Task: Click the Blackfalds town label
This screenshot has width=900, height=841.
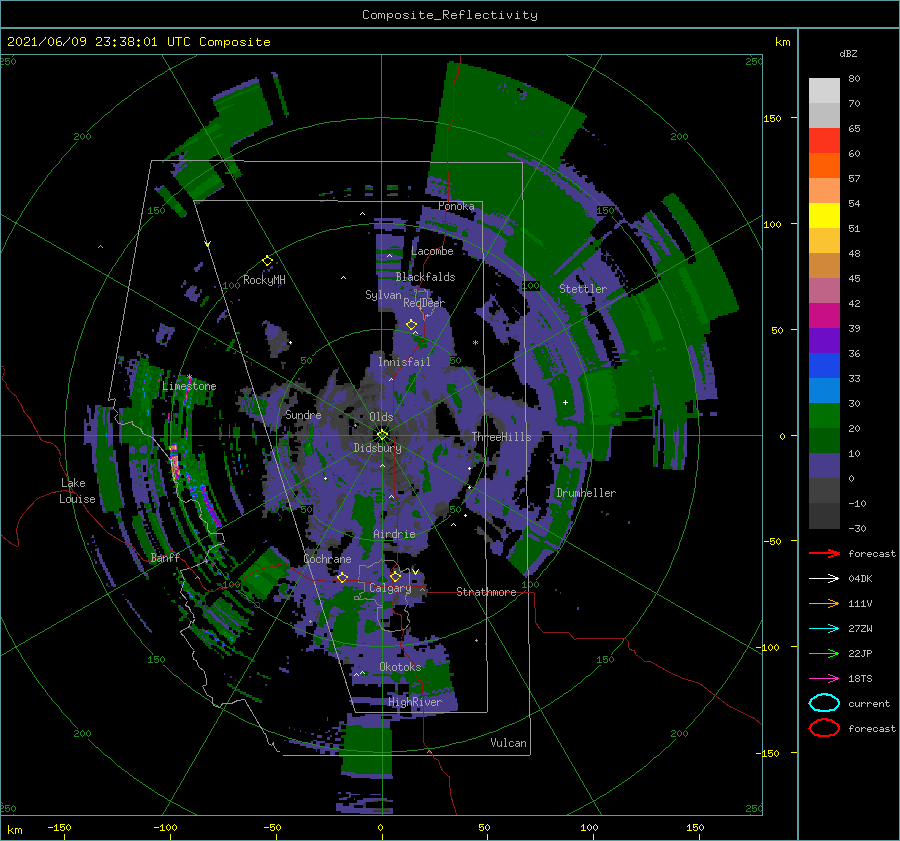Action: 425,277
